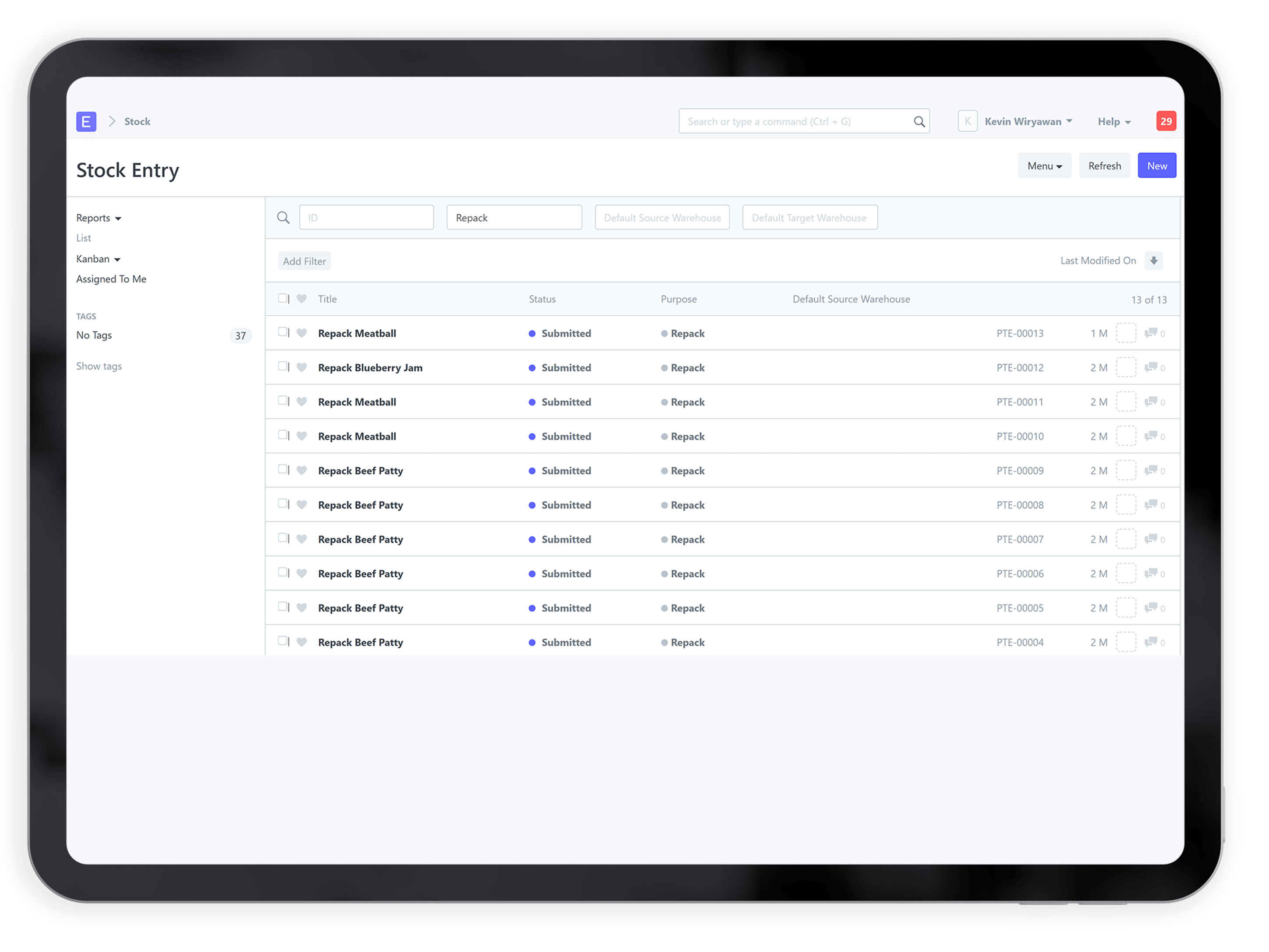Heart the PTE-00010 Repack Meatball entry
Screen dimensions: 1269x952
click(302, 437)
